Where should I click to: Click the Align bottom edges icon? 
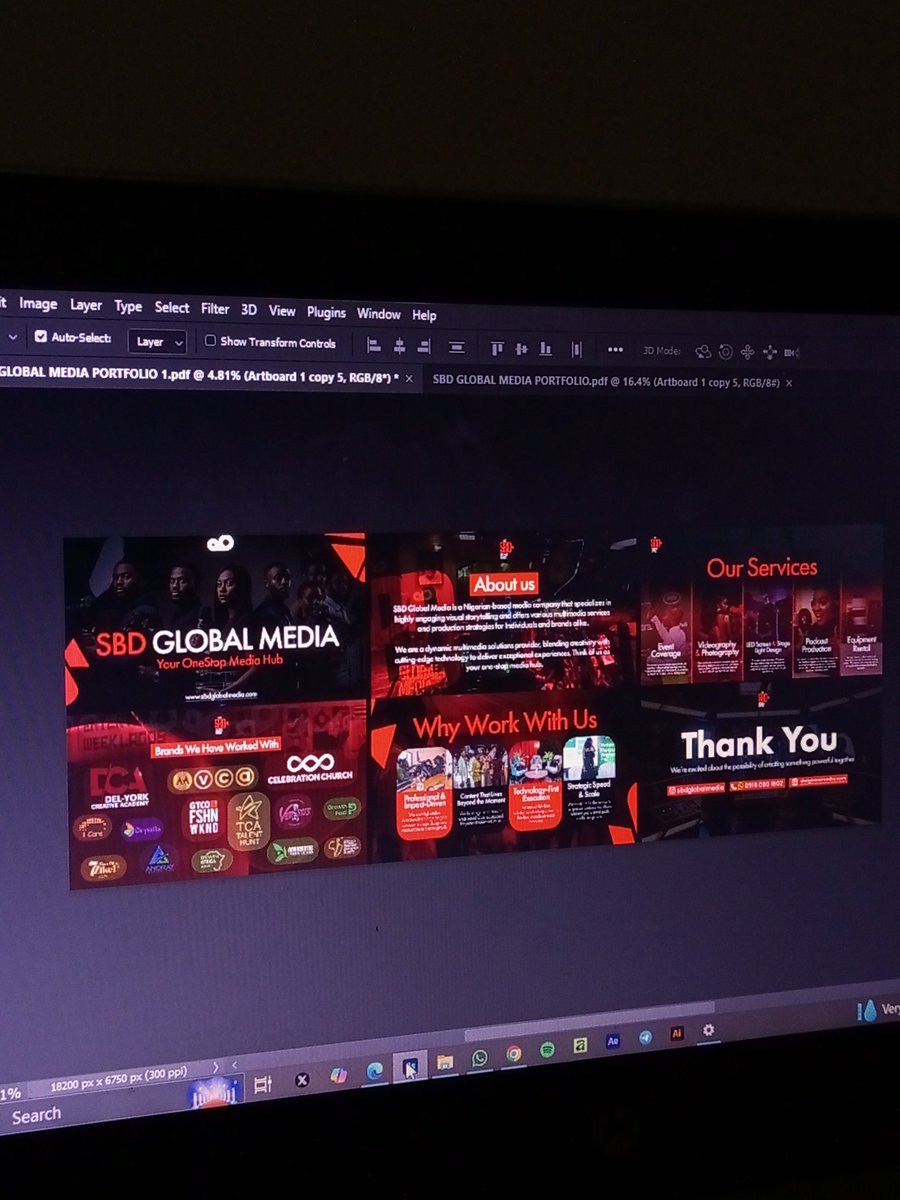click(x=545, y=348)
